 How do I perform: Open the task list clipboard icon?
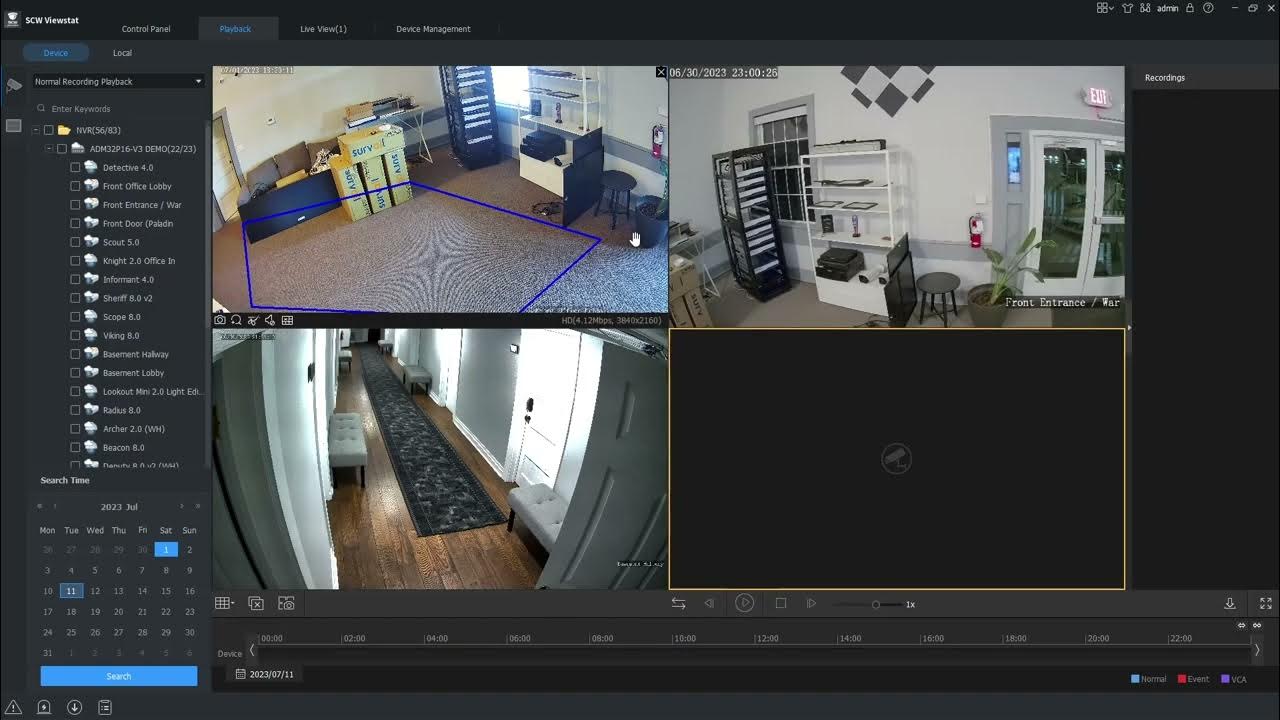[105, 707]
